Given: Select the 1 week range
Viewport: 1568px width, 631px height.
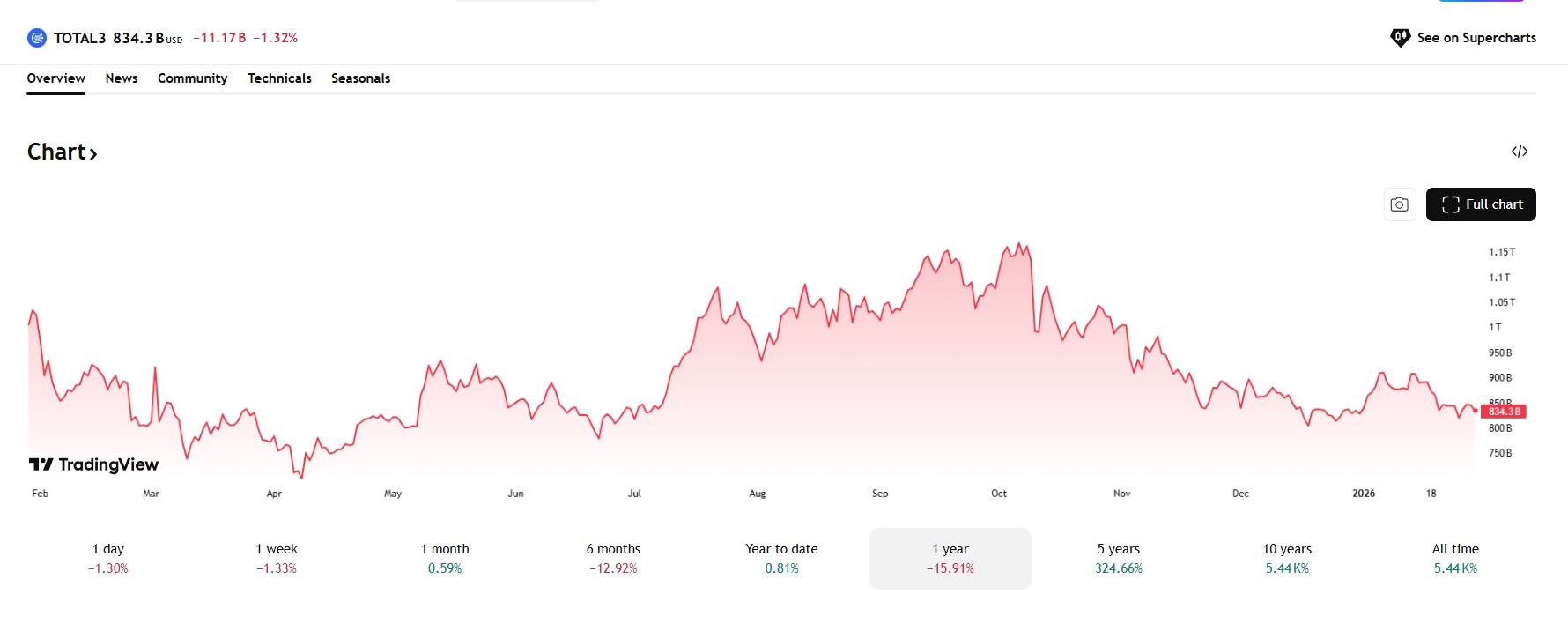Looking at the screenshot, I should (277, 558).
